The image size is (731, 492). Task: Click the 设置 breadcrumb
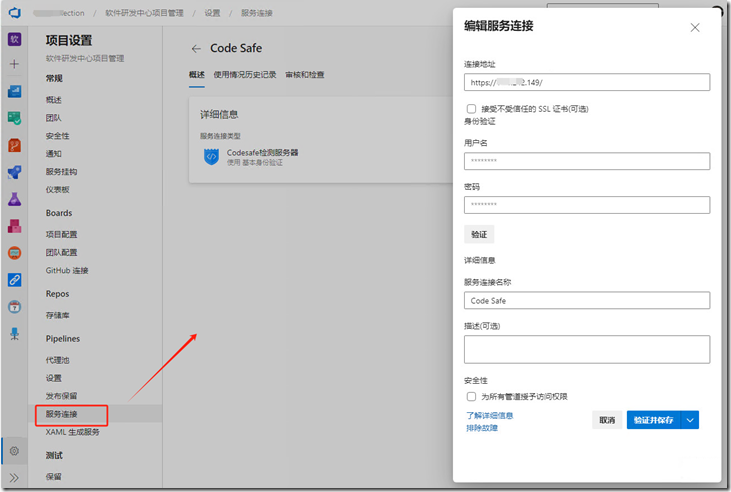pos(212,13)
